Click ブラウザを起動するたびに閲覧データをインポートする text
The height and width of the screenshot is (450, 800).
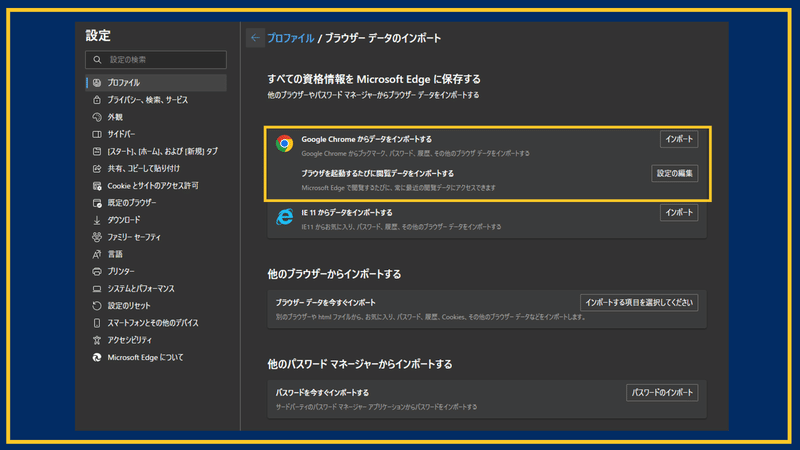tap(377, 173)
